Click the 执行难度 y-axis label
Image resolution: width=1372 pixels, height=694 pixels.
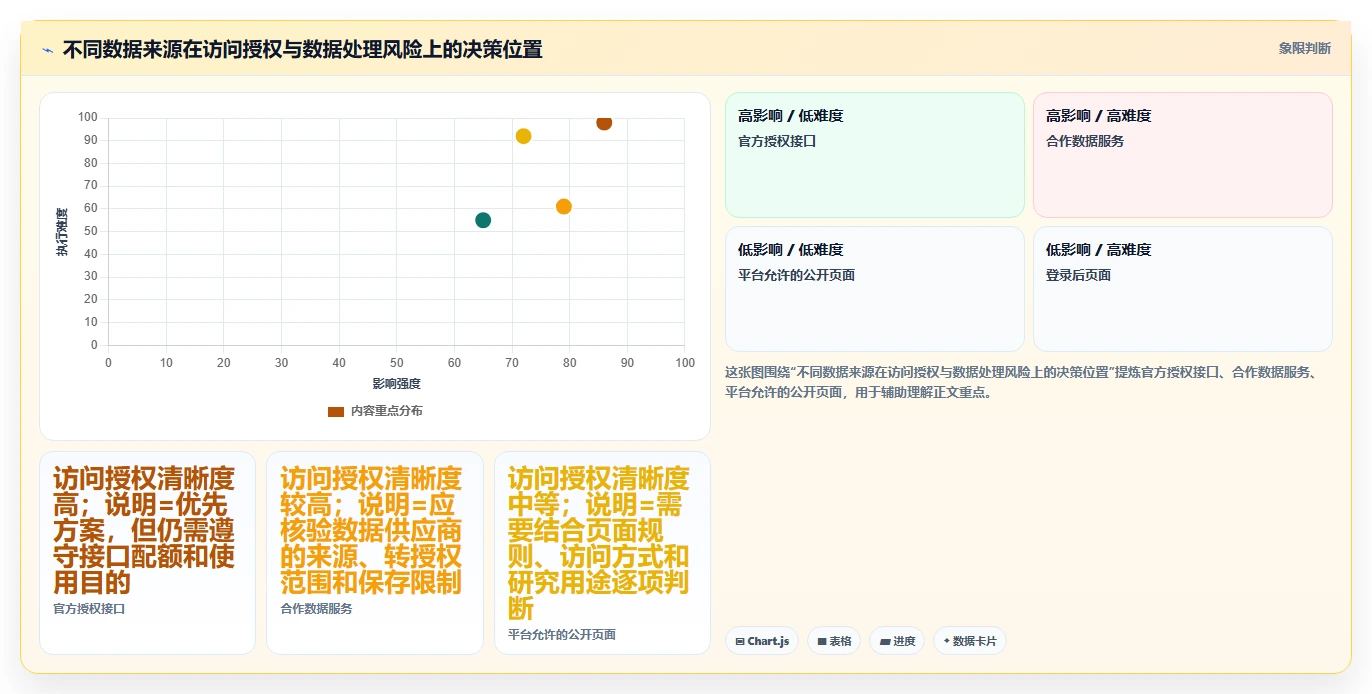click(x=62, y=232)
